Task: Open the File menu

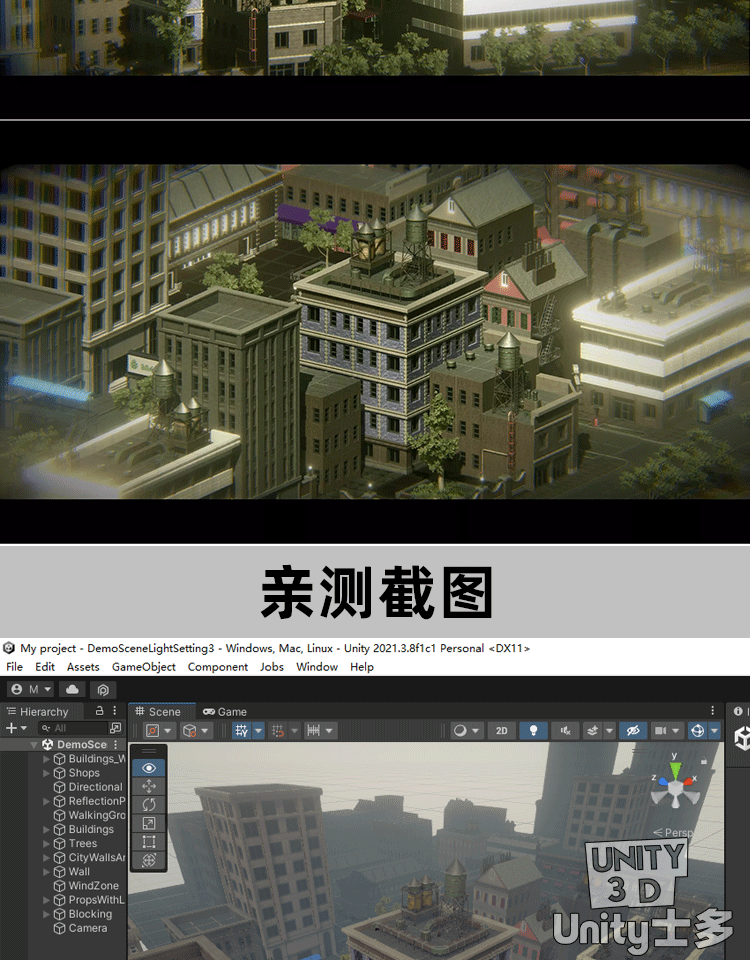Action: tap(14, 667)
